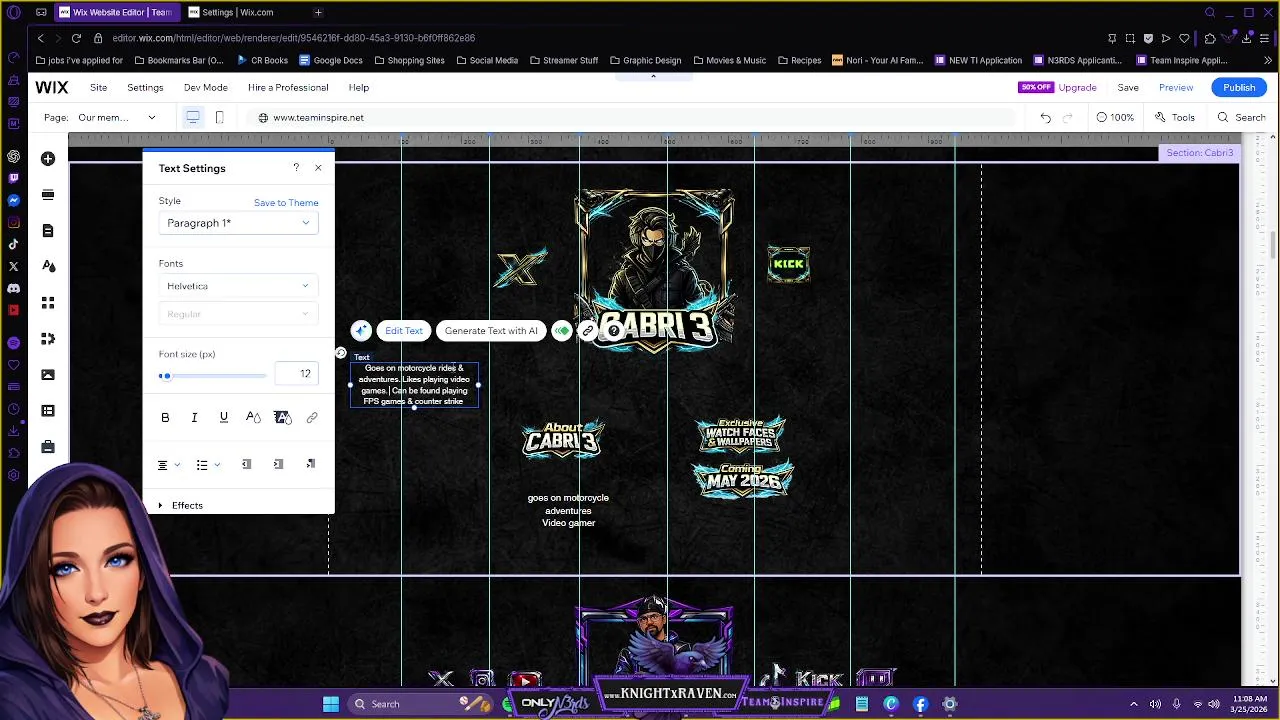Image resolution: width=1280 pixels, height=720 pixels.
Task: Open the Site Design theme icon in the Wix sidebar
Action: 48,267
